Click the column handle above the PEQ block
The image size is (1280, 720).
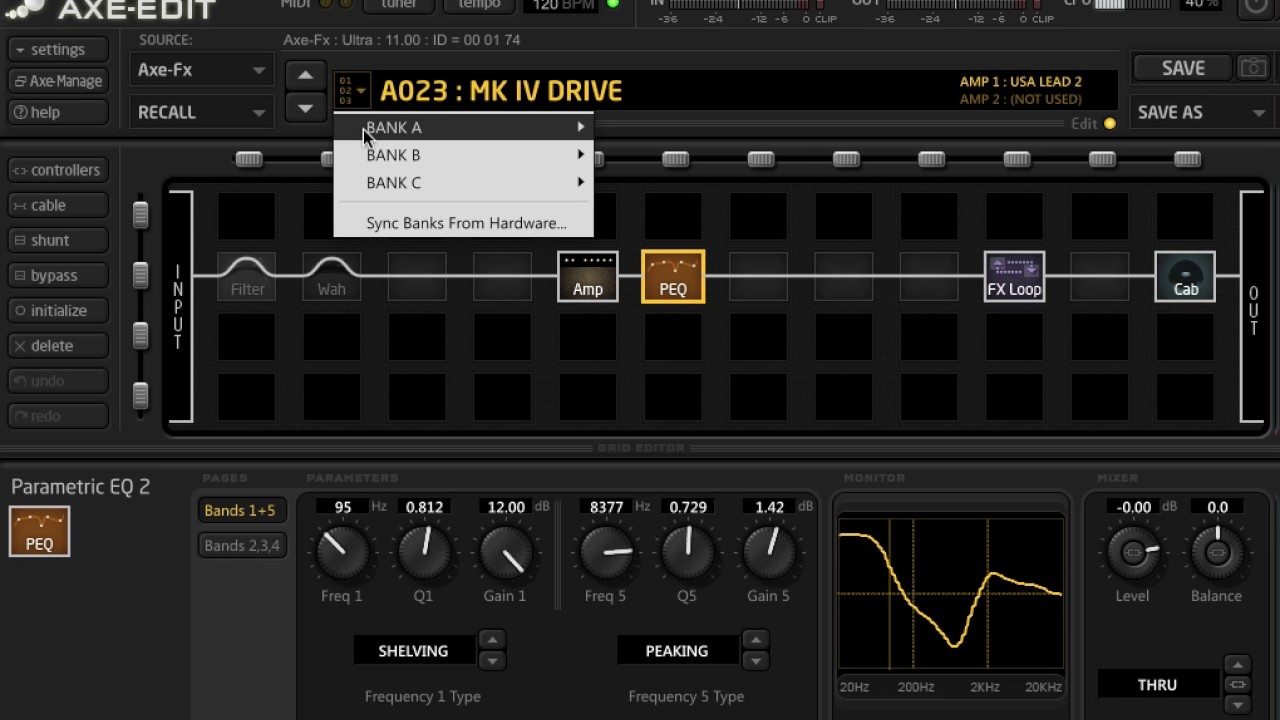click(x=675, y=159)
